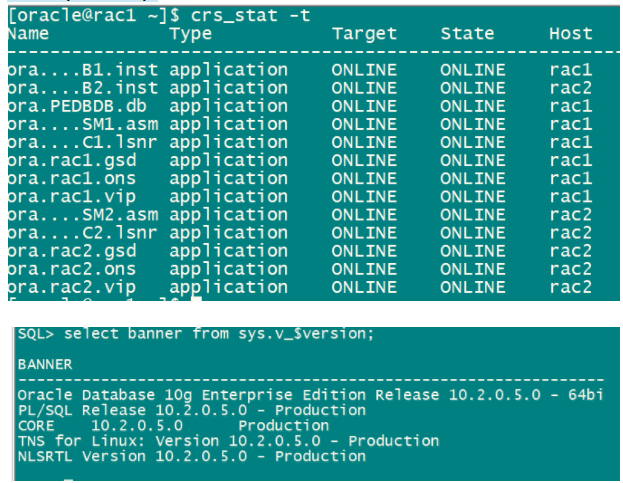Click the BANNER column heading
The image size is (623, 483).
tap(45, 364)
